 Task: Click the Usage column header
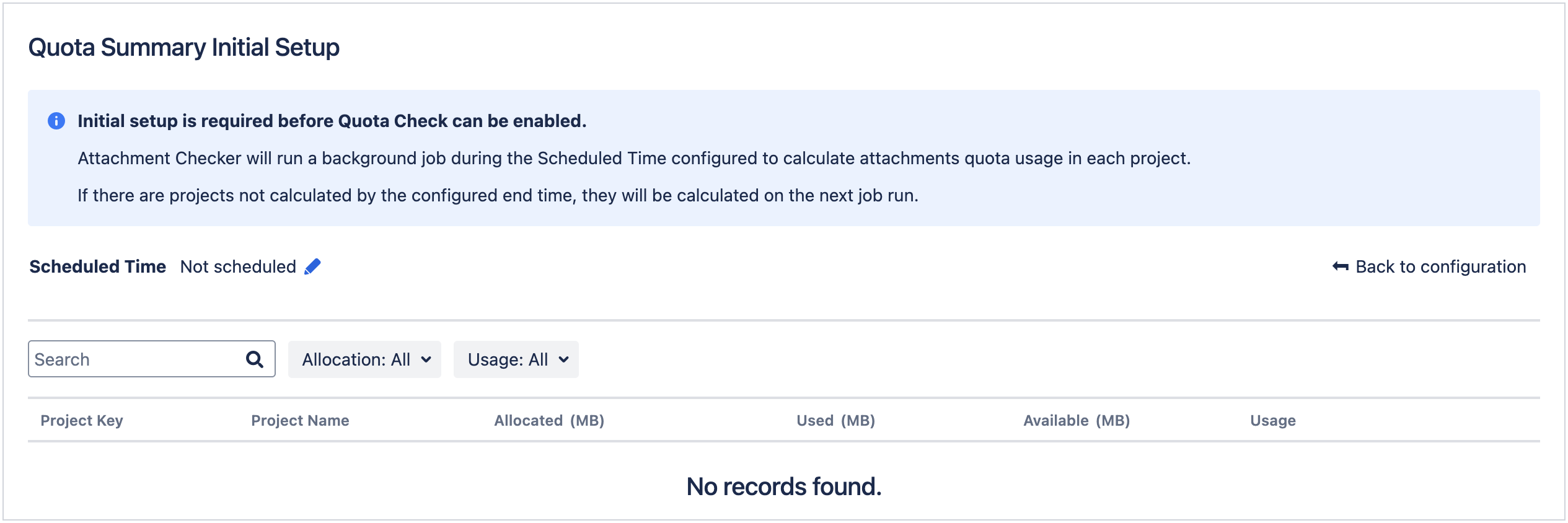[x=1272, y=420]
